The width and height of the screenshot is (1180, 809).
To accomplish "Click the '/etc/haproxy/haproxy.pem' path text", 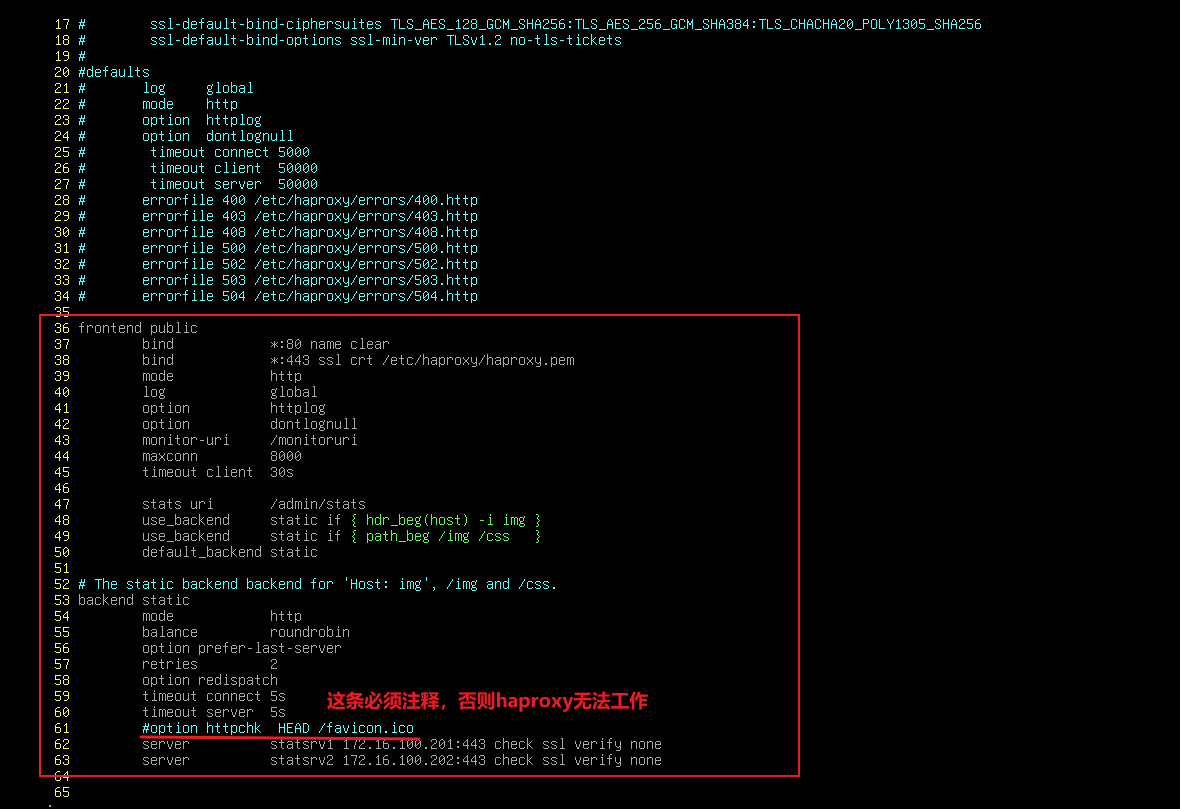I will coord(478,360).
